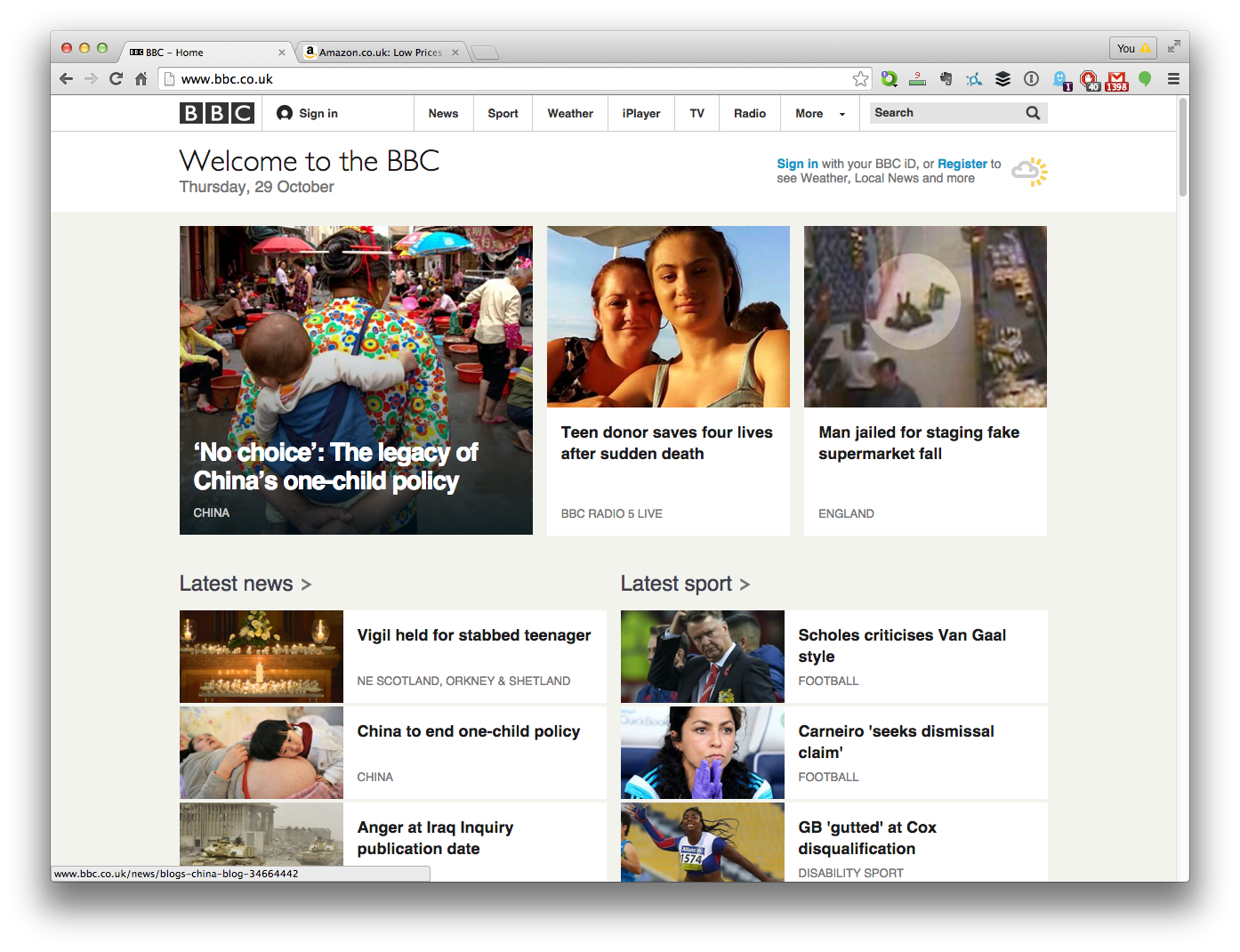
Task: Click the Register link
Action: coord(962,164)
